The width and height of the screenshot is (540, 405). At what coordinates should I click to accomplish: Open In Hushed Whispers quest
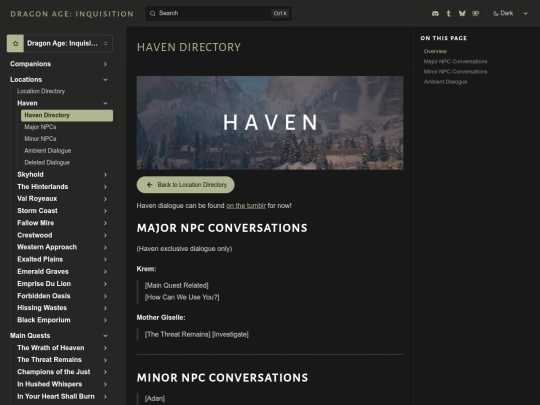pyautogui.click(x=50, y=384)
